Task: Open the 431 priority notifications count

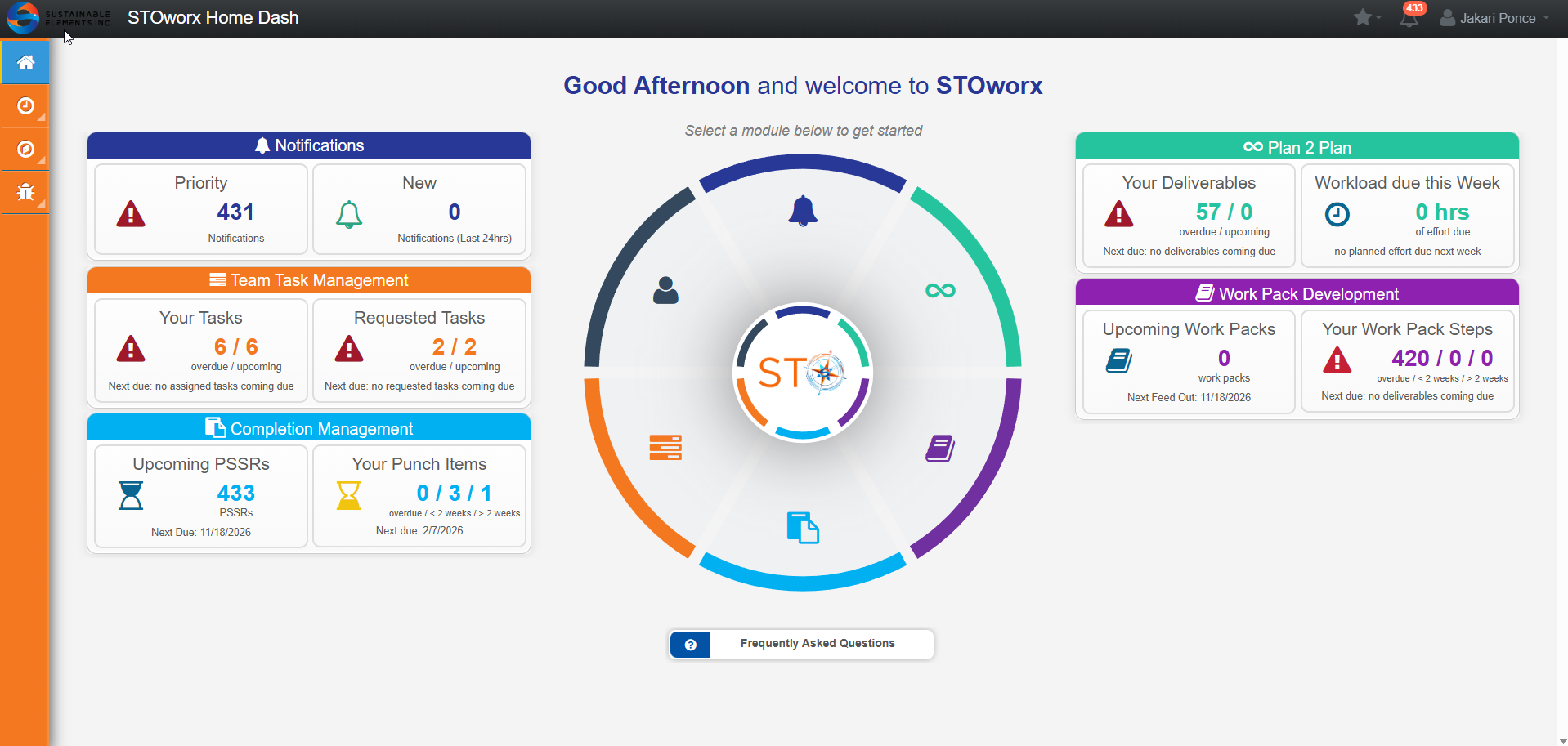Action: (x=235, y=212)
